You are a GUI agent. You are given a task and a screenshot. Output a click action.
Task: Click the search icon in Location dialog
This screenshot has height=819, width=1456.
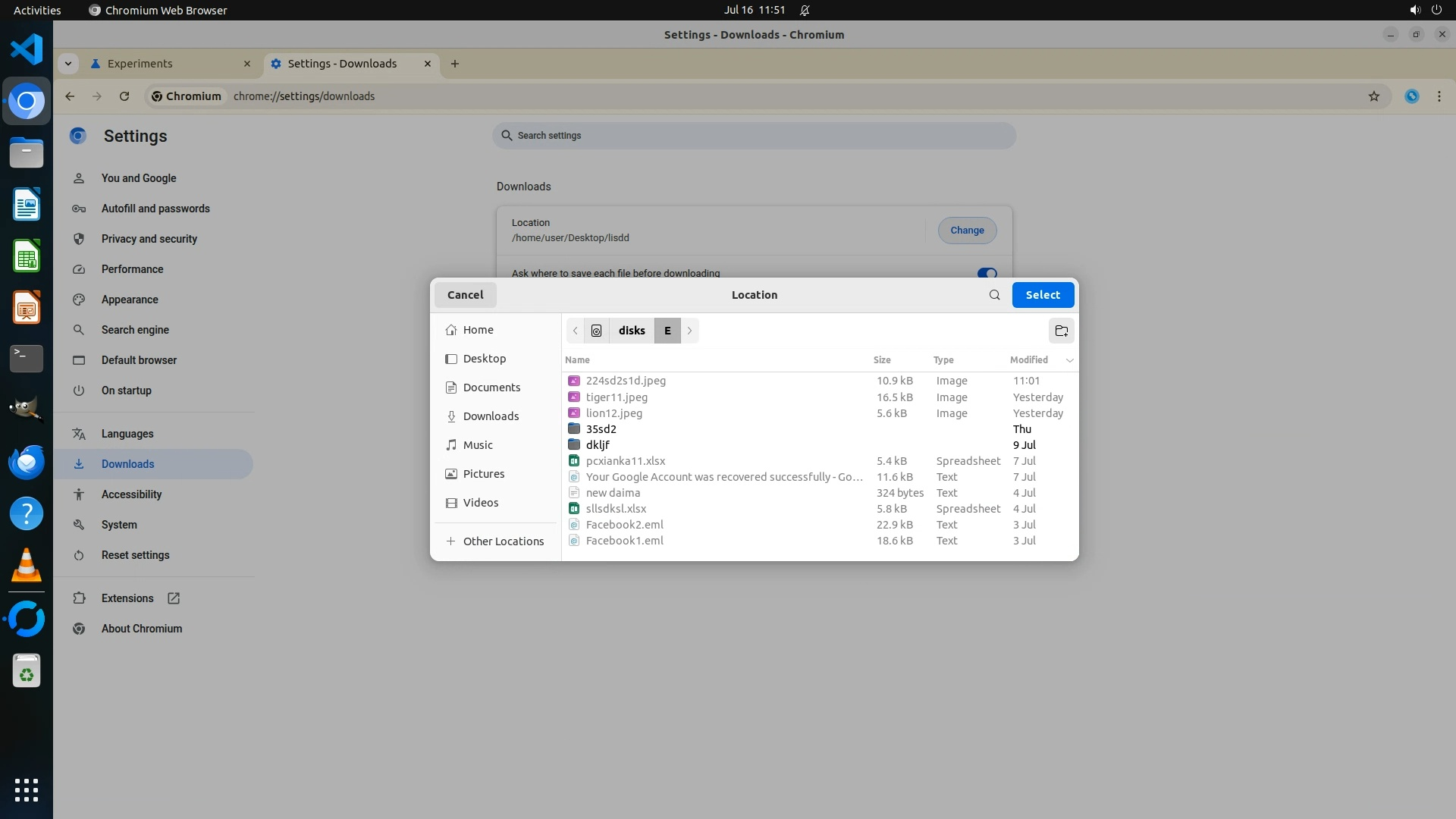pyautogui.click(x=994, y=295)
